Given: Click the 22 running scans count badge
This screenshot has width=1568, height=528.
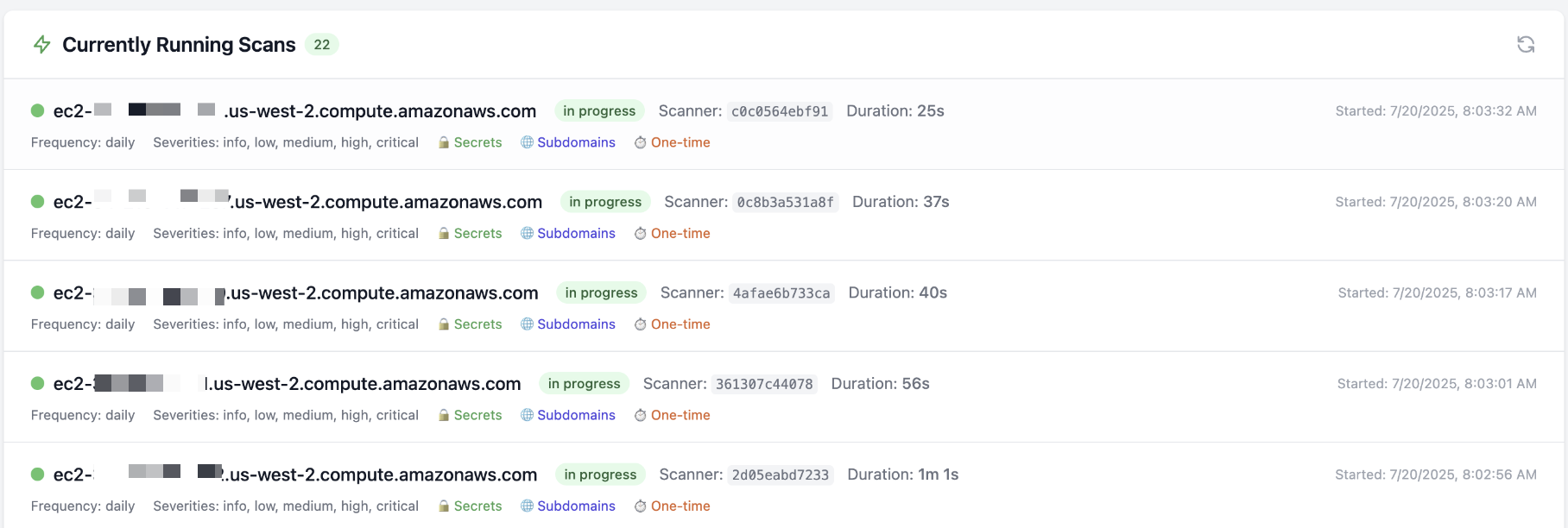Looking at the screenshot, I should (x=321, y=45).
